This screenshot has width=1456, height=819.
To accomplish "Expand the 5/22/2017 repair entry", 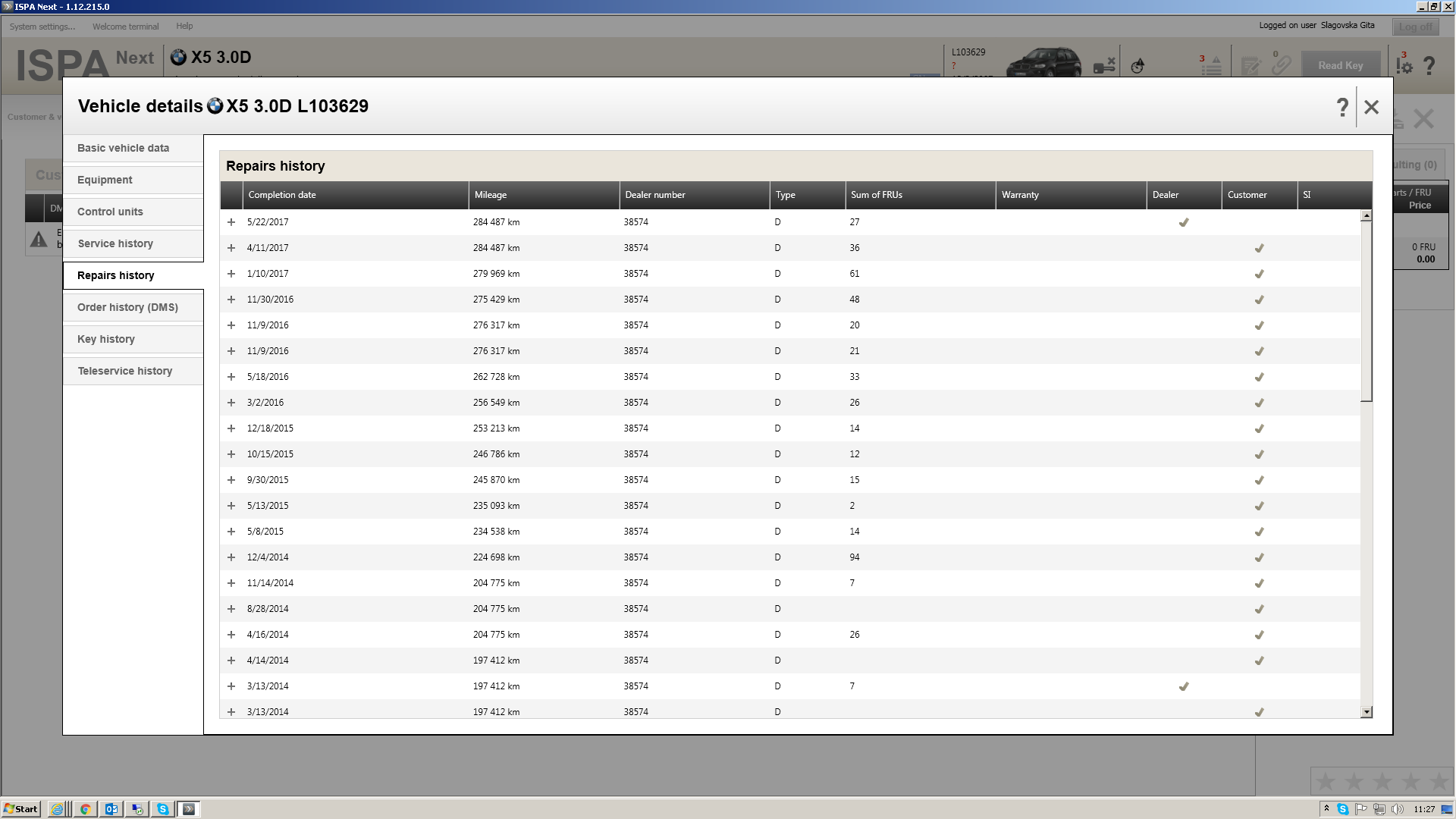I will pos(231,222).
